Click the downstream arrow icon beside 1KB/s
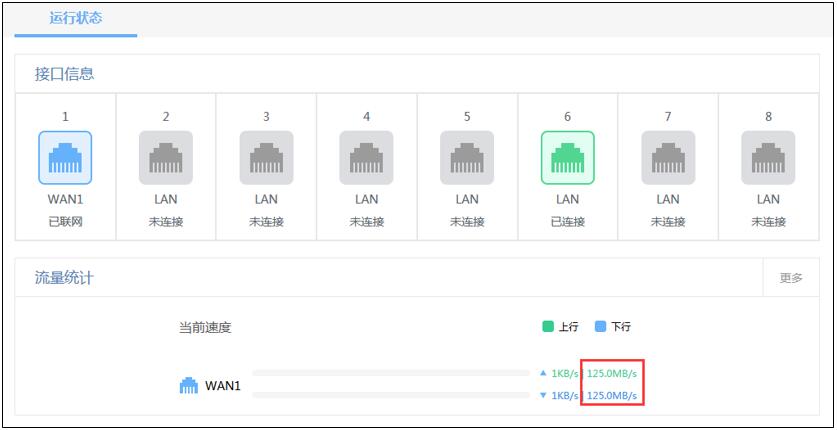This screenshot has height=430, width=837. [x=543, y=395]
